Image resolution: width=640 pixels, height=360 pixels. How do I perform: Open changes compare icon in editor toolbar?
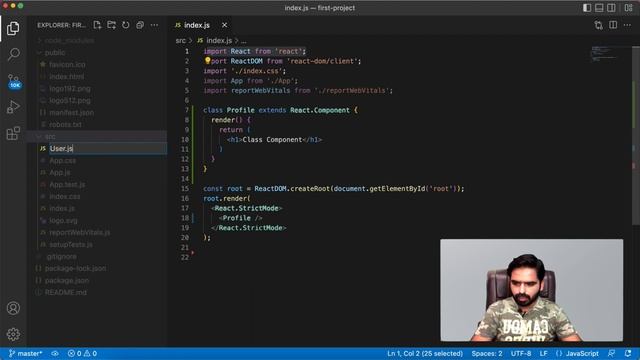point(598,25)
